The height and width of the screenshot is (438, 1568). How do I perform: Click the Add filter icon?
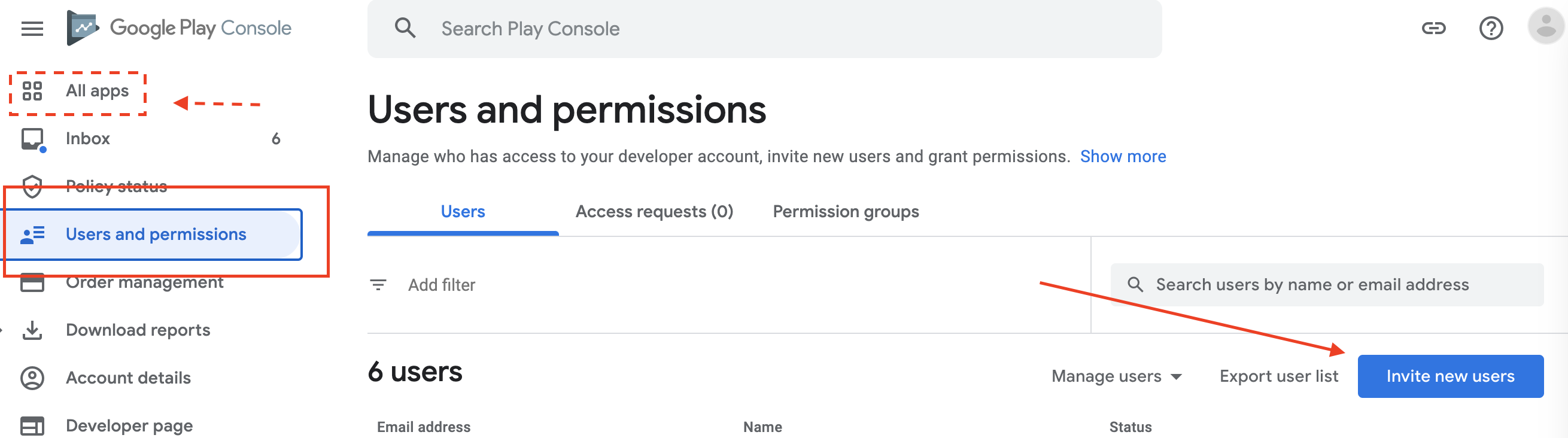coord(378,285)
